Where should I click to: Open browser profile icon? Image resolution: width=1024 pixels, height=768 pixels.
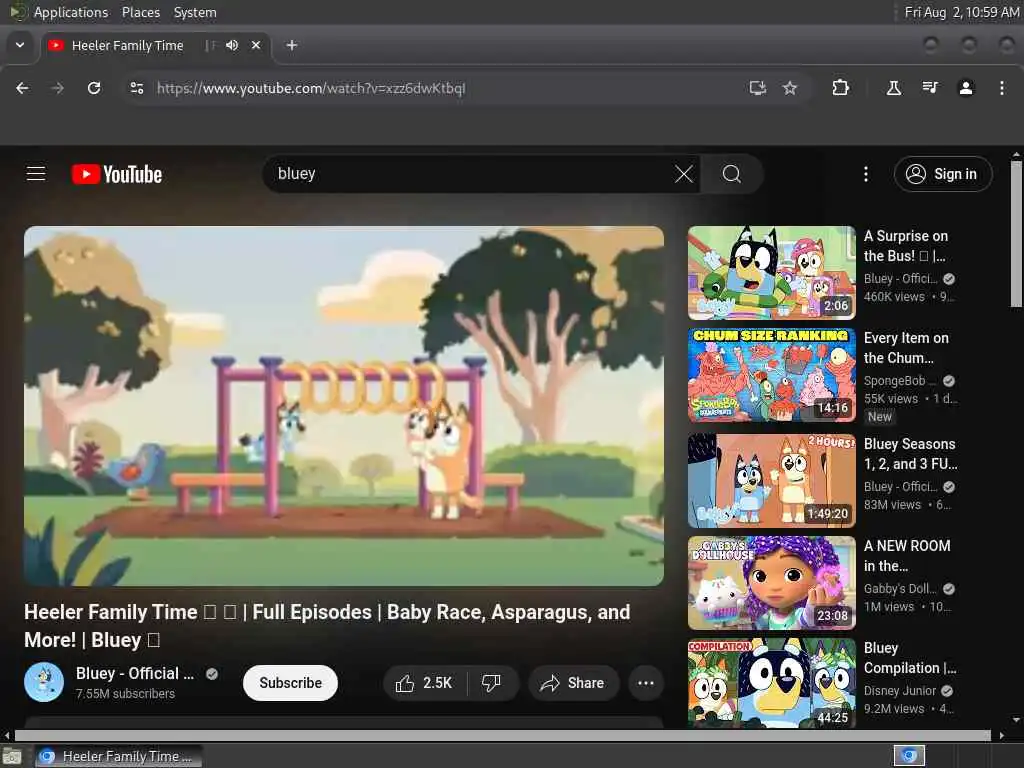(966, 88)
